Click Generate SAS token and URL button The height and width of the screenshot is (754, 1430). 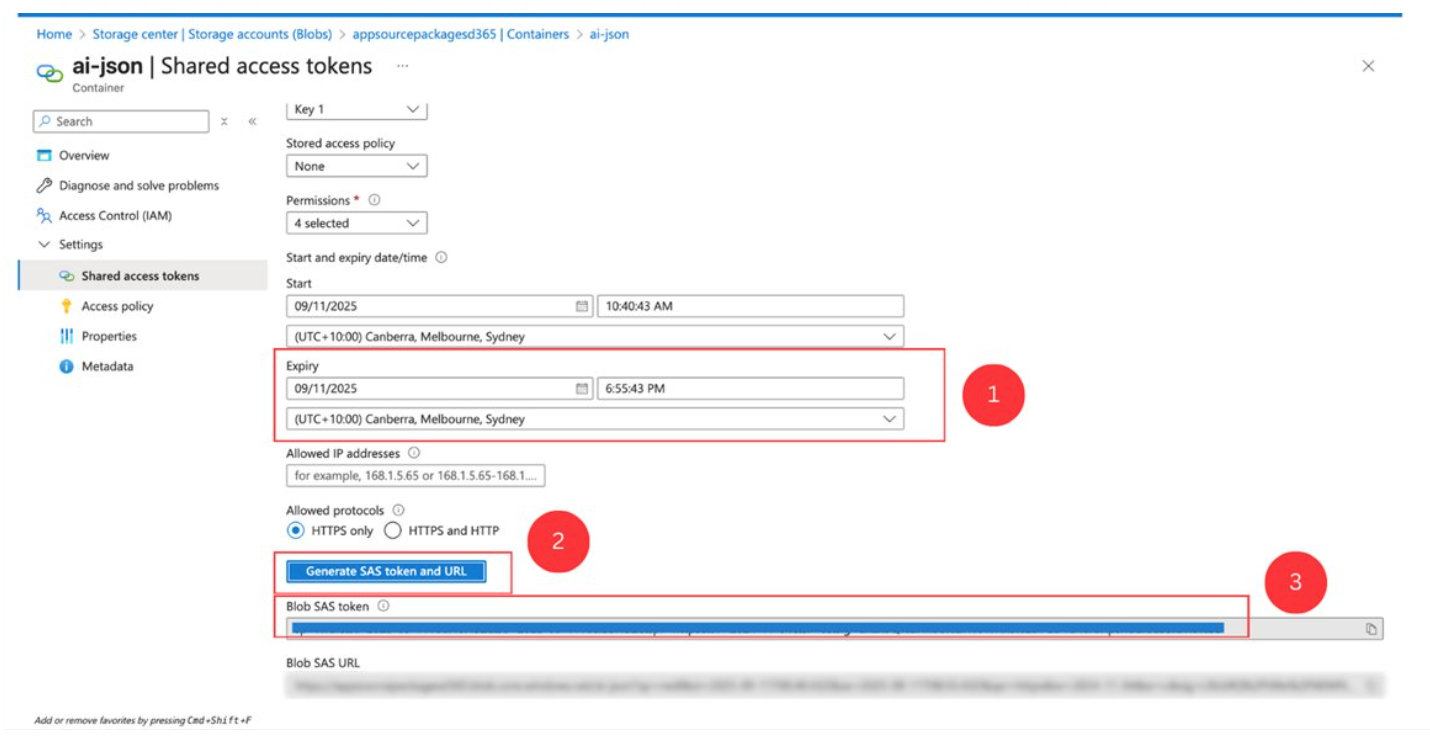coord(386,571)
